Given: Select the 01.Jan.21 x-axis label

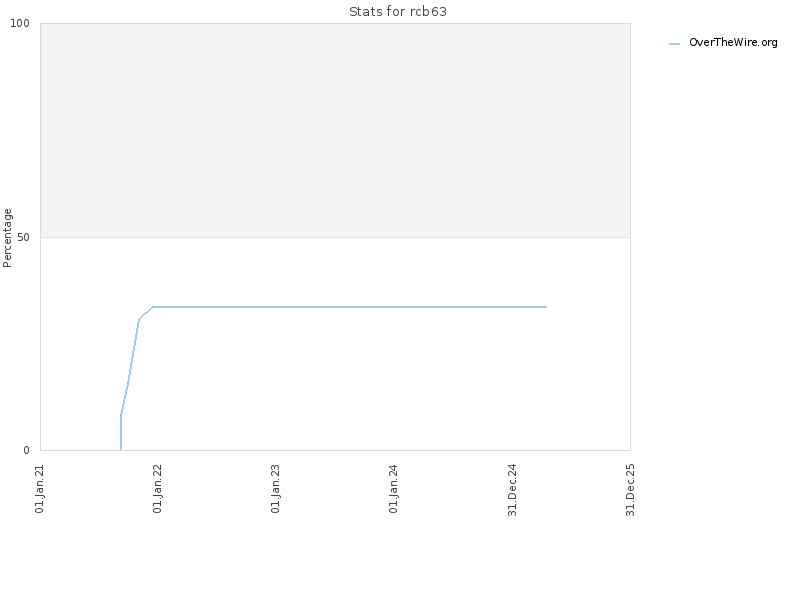Looking at the screenshot, I should tap(40, 489).
